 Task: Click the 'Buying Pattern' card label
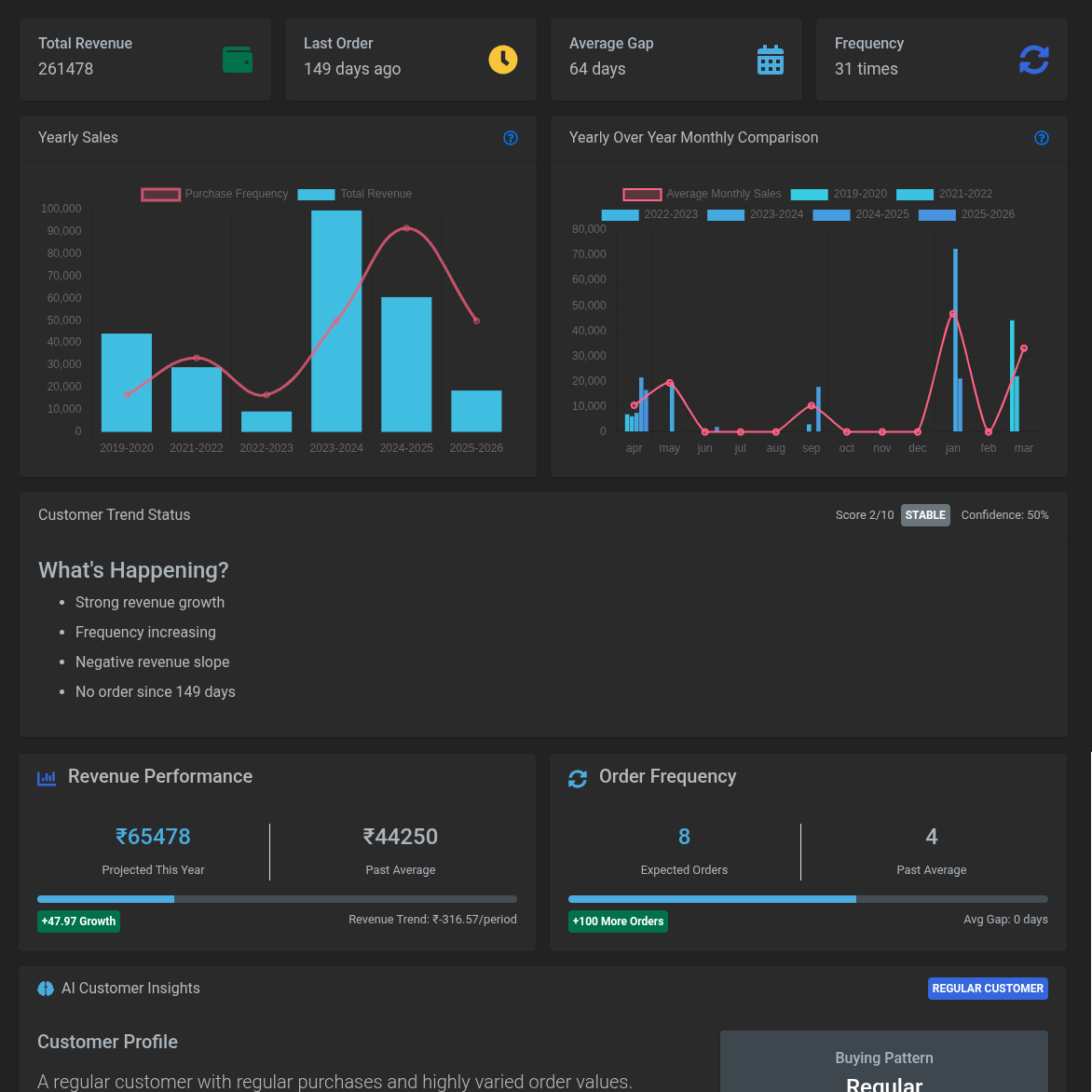(x=884, y=1058)
